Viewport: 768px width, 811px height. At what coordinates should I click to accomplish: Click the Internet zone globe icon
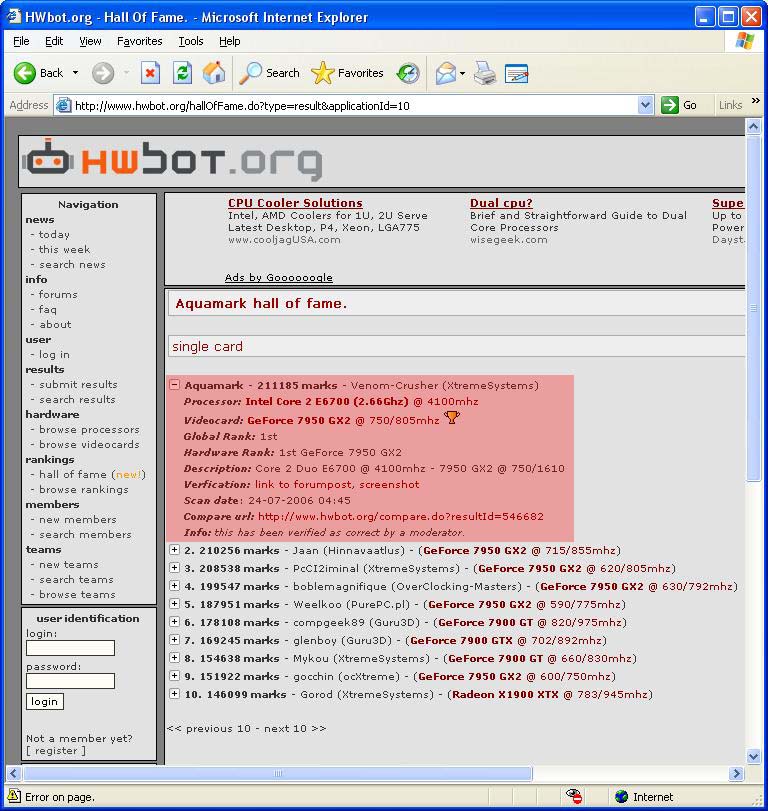pyautogui.click(x=622, y=797)
